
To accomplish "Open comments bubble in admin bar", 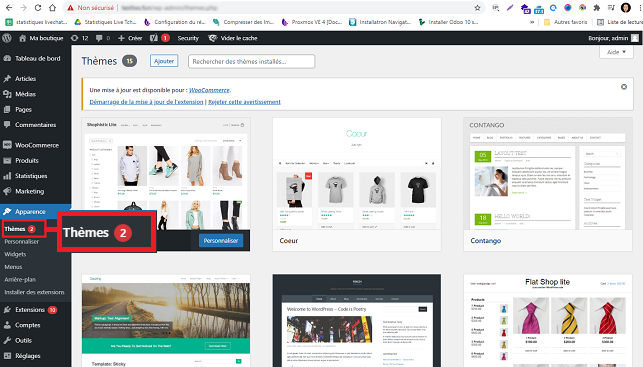I will coord(103,38).
